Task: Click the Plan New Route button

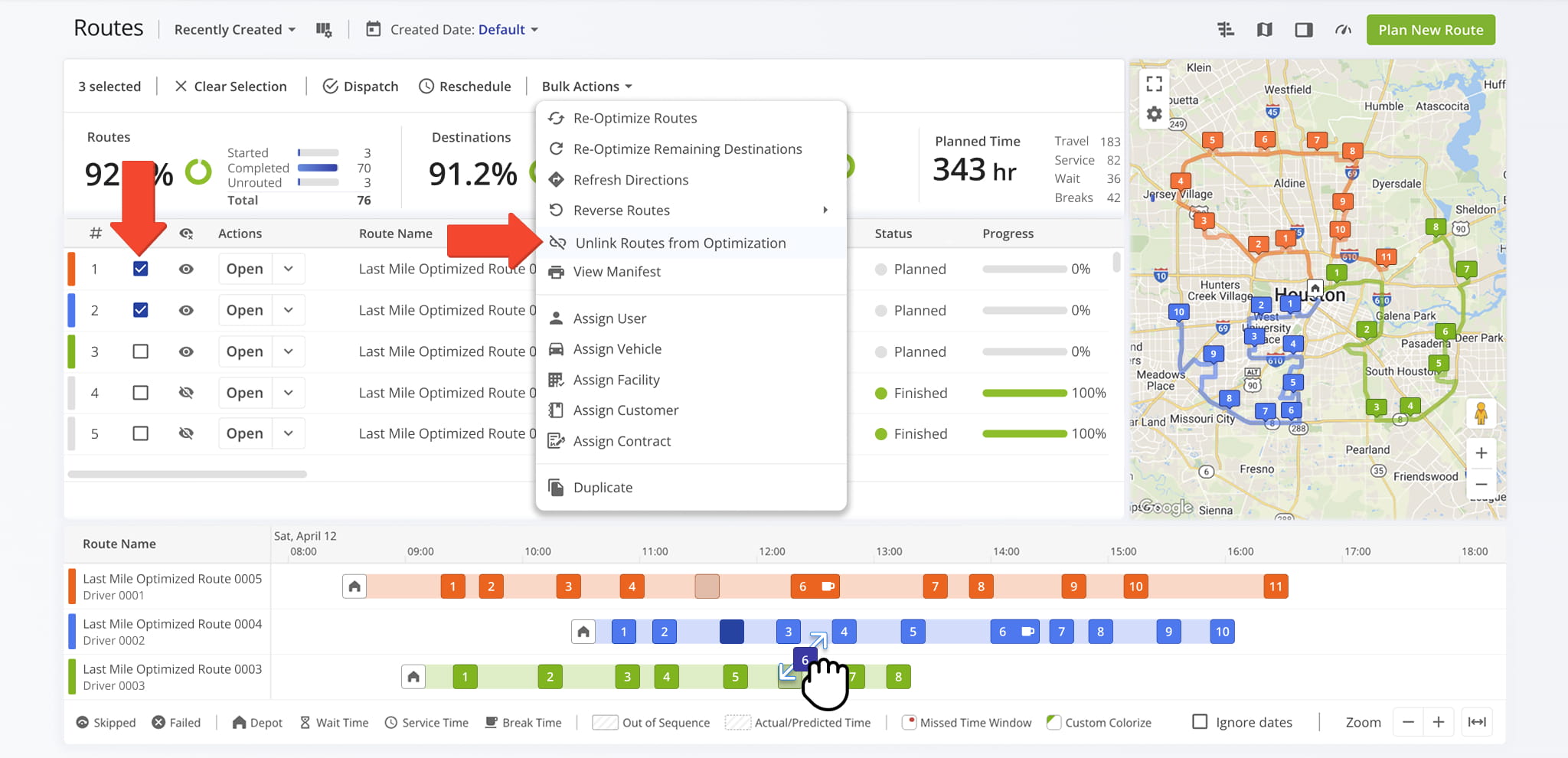Action: (x=1430, y=30)
